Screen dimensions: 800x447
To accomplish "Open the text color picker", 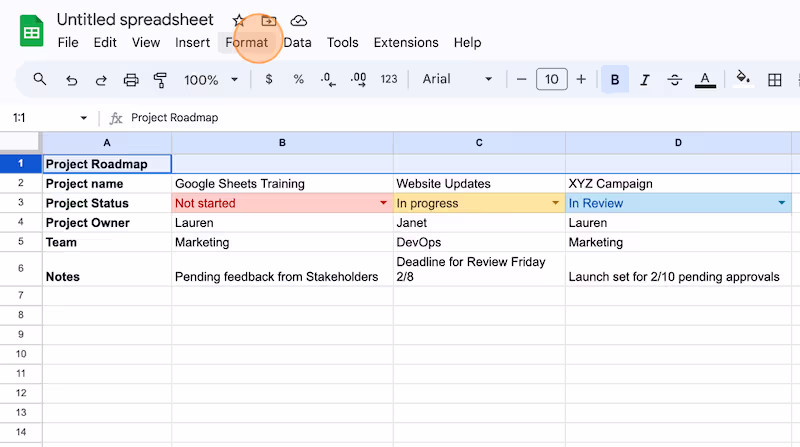I will click(705, 80).
